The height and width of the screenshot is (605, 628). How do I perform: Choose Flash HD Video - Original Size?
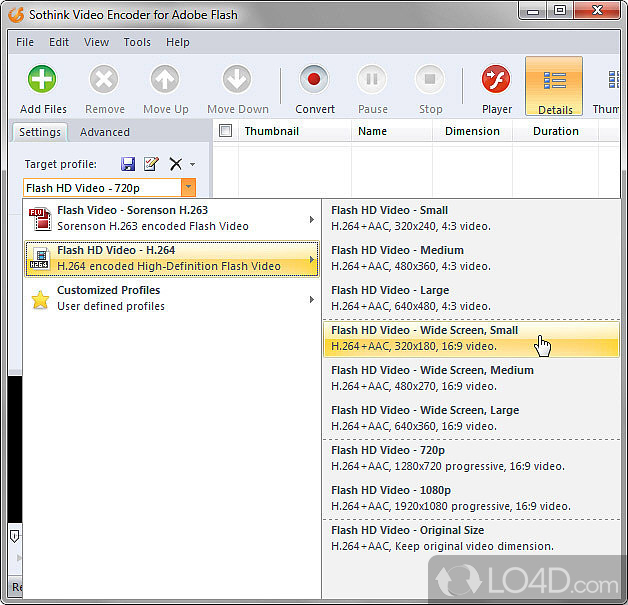point(470,538)
